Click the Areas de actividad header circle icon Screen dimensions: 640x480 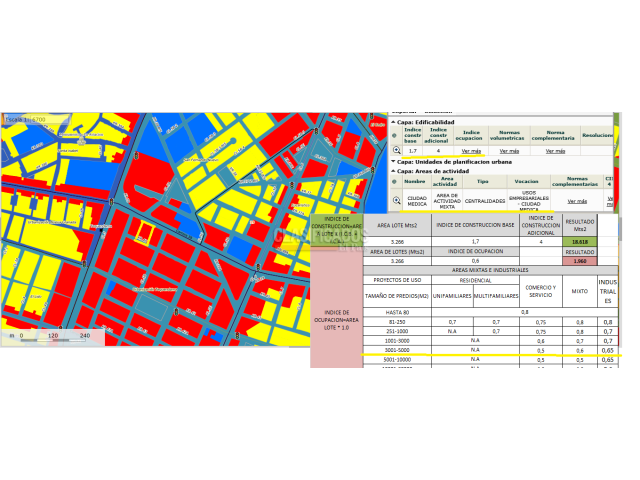click(x=394, y=182)
